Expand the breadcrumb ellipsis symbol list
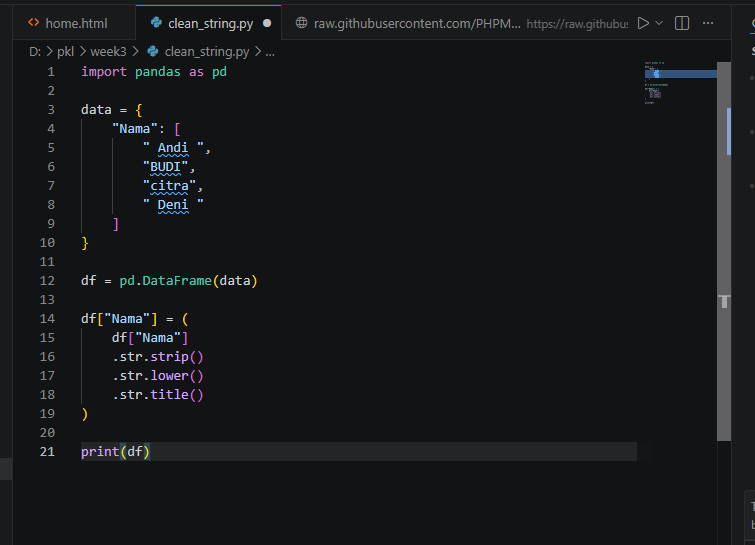Viewport: 755px width, 545px height. point(270,52)
